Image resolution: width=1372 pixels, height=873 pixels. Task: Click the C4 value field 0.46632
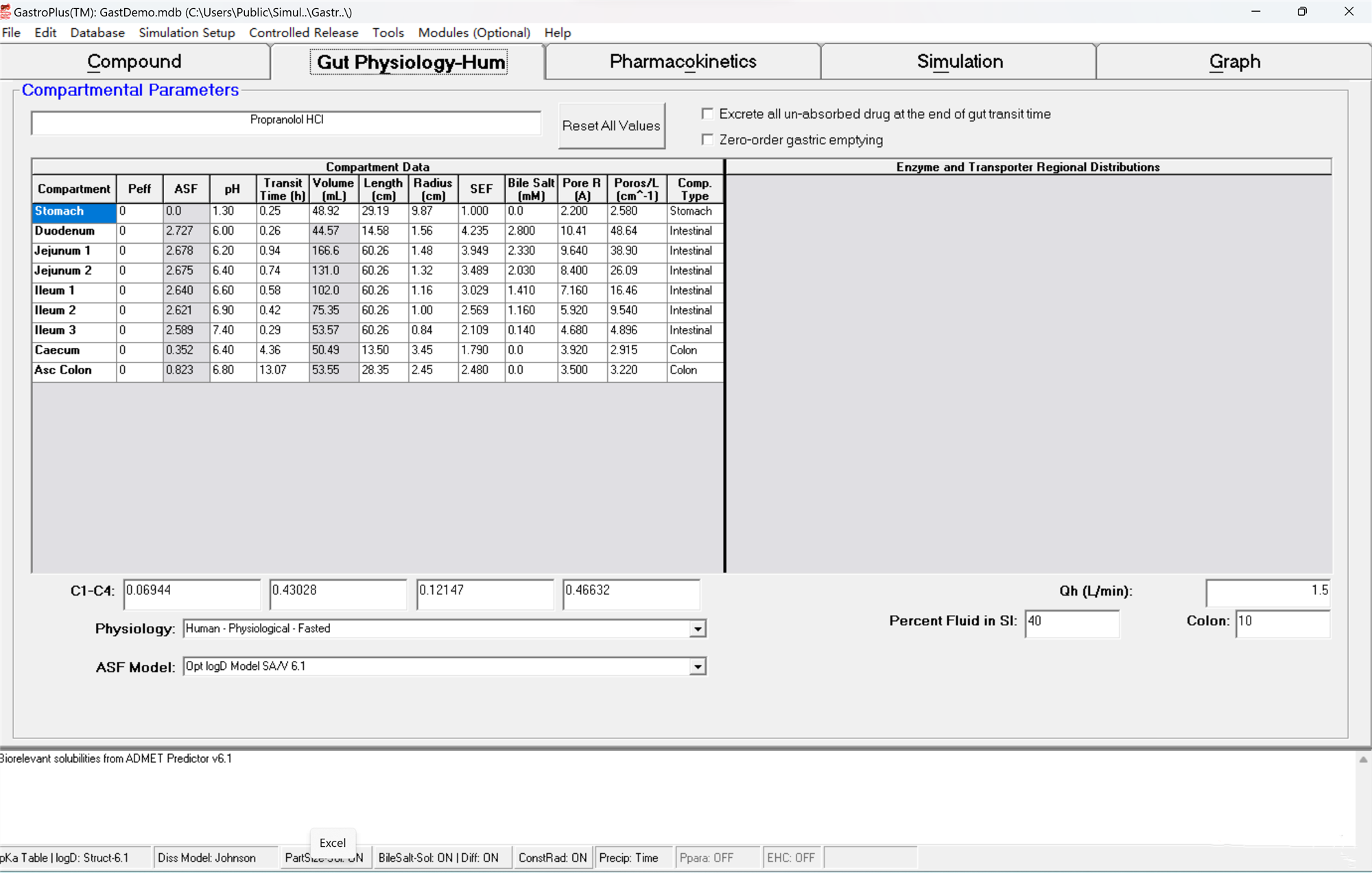[x=631, y=594]
